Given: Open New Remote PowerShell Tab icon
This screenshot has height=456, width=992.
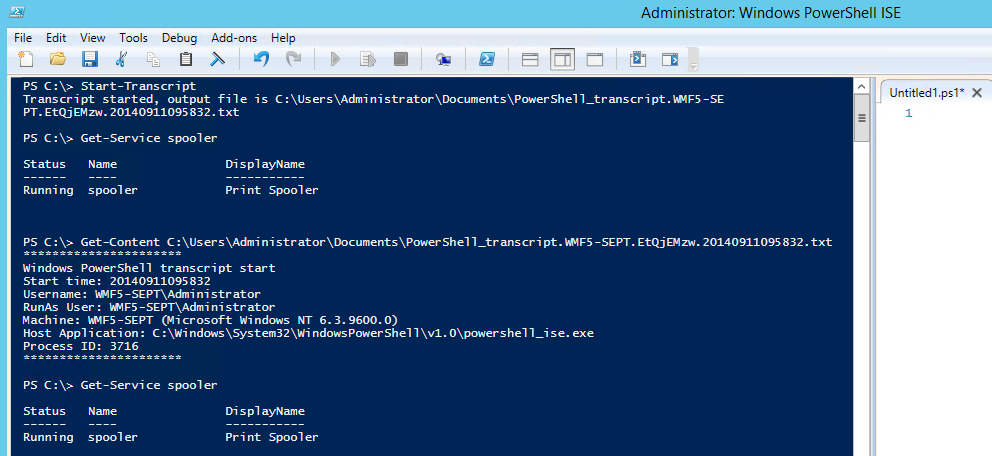Looking at the screenshot, I should tap(443, 60).
